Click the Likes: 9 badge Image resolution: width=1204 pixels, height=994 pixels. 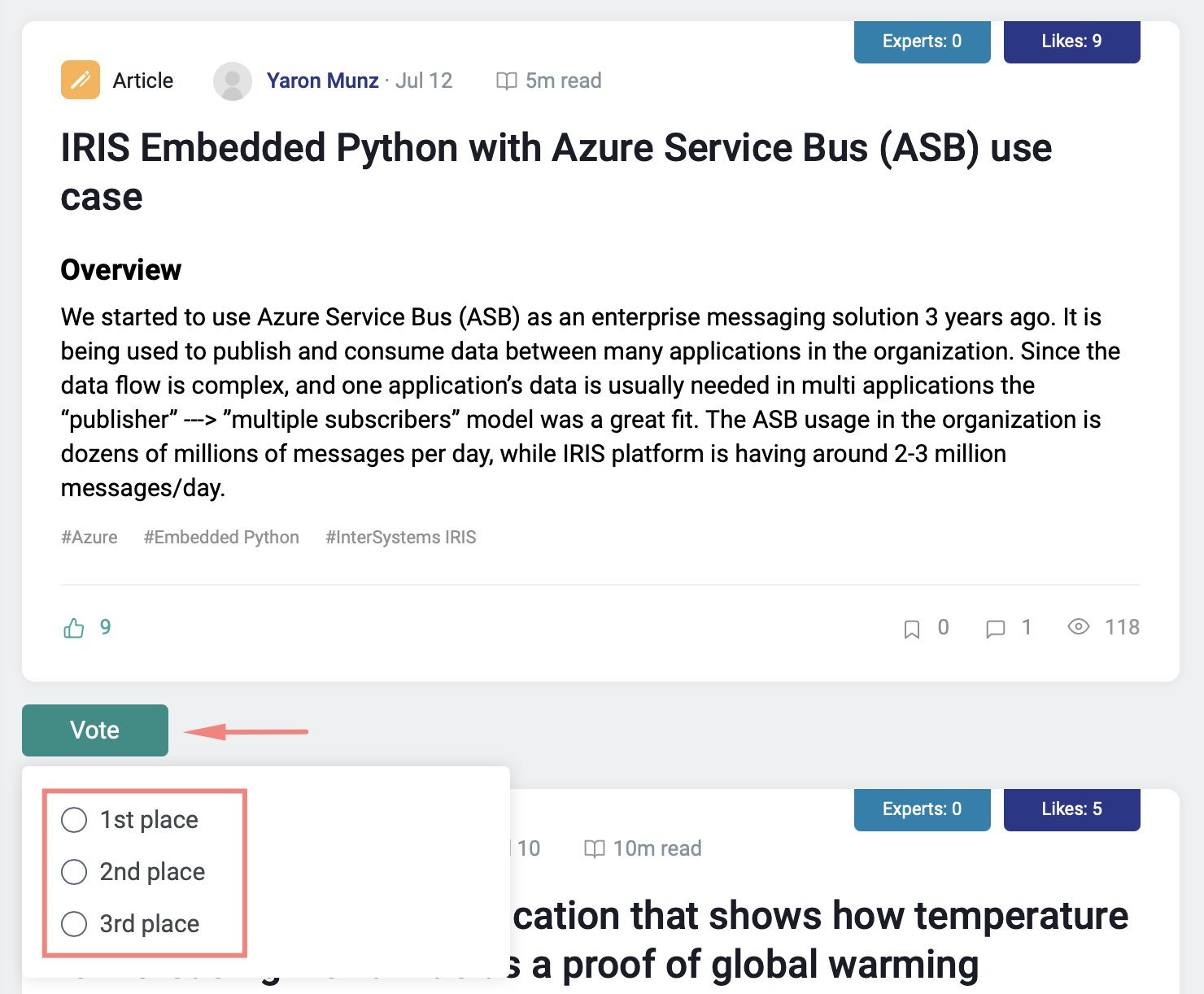click(1072, 41)
